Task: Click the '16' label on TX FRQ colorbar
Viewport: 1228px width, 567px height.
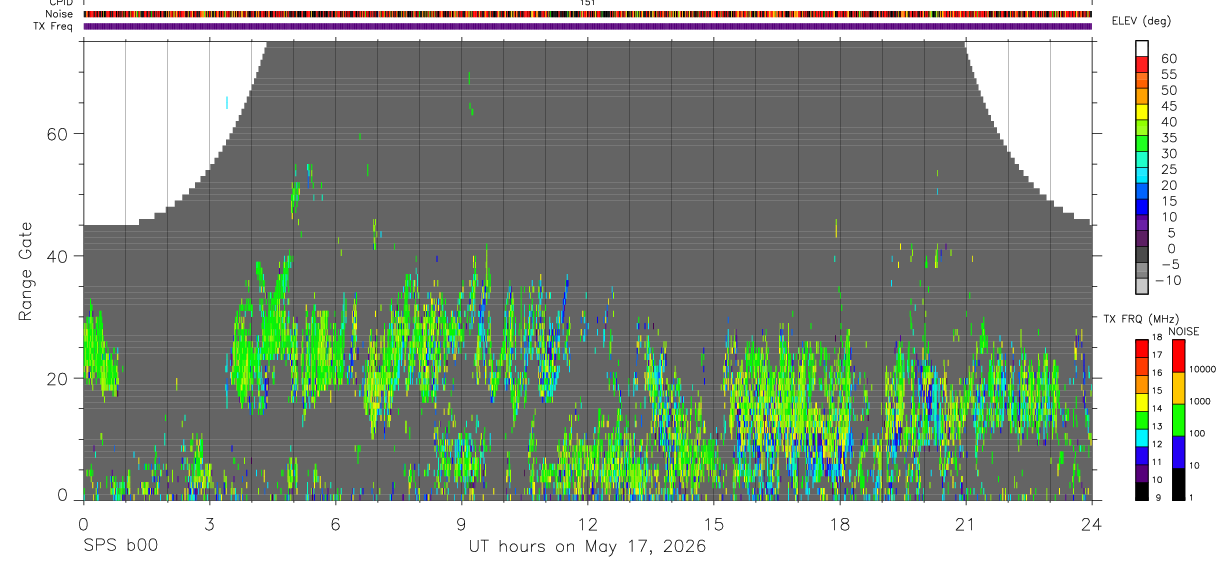Action: tap(1158, 373)
